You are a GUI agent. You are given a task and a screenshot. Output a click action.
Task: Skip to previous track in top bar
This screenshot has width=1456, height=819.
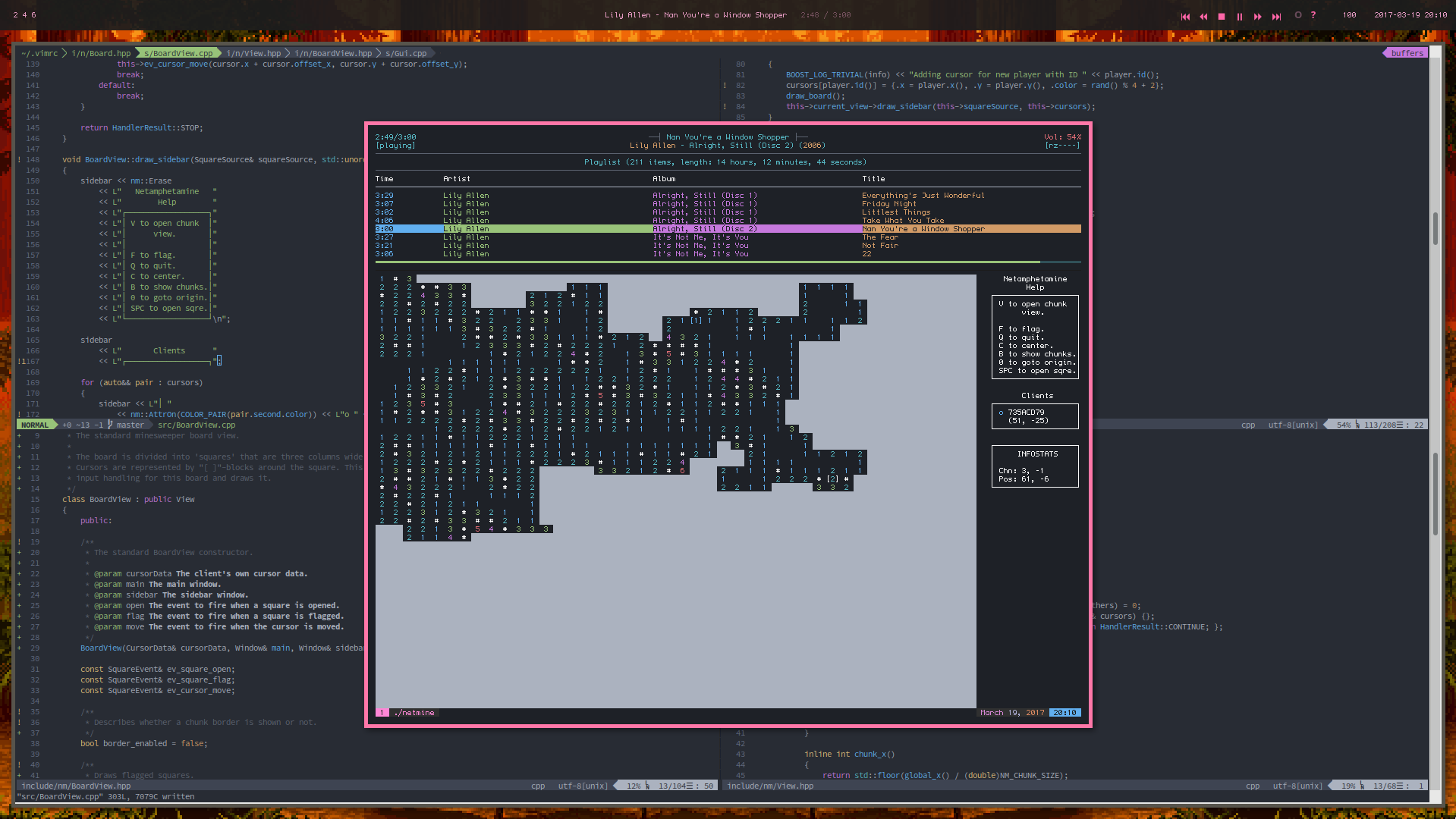(1185, 16)
